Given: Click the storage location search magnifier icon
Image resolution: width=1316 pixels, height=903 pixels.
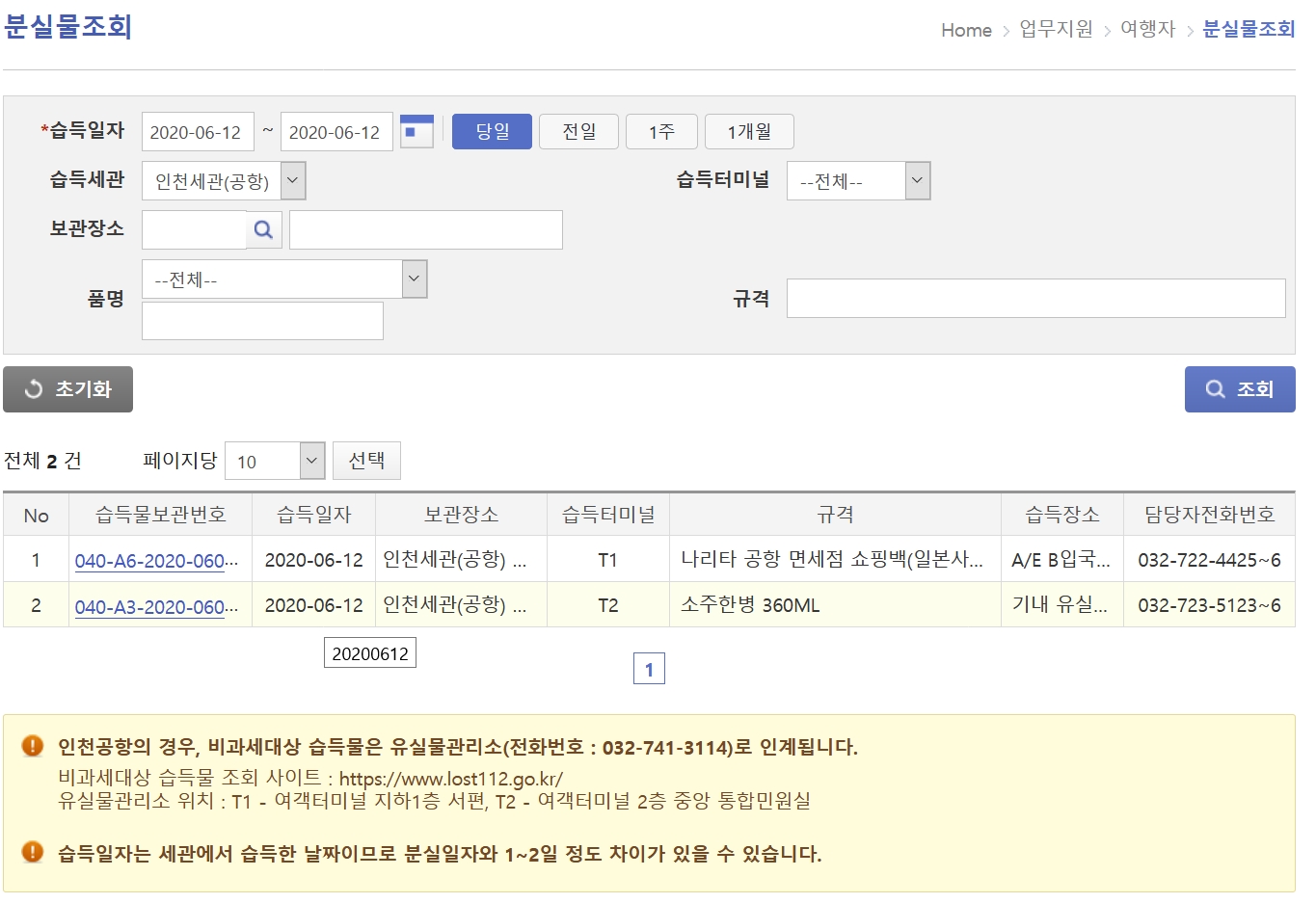Looking at the screenshot, I should pos(263,229).
